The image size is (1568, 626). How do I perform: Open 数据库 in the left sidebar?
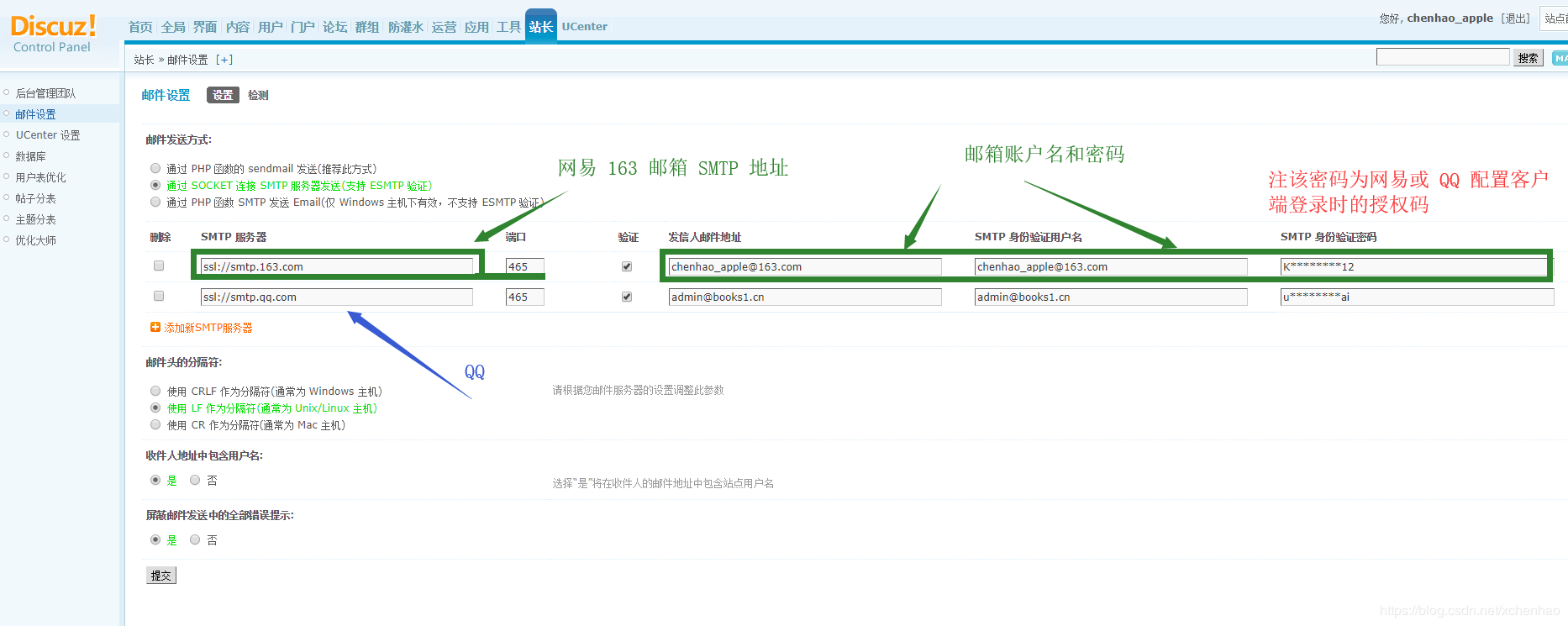click(31, 156)
